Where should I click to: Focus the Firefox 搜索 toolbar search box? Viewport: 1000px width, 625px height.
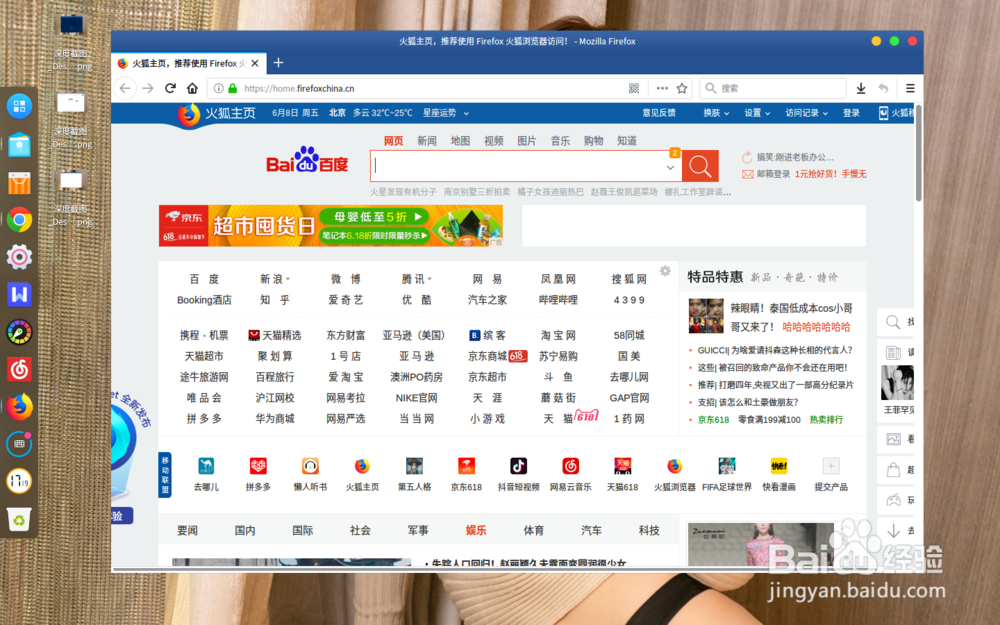click(x=772, y=88)
